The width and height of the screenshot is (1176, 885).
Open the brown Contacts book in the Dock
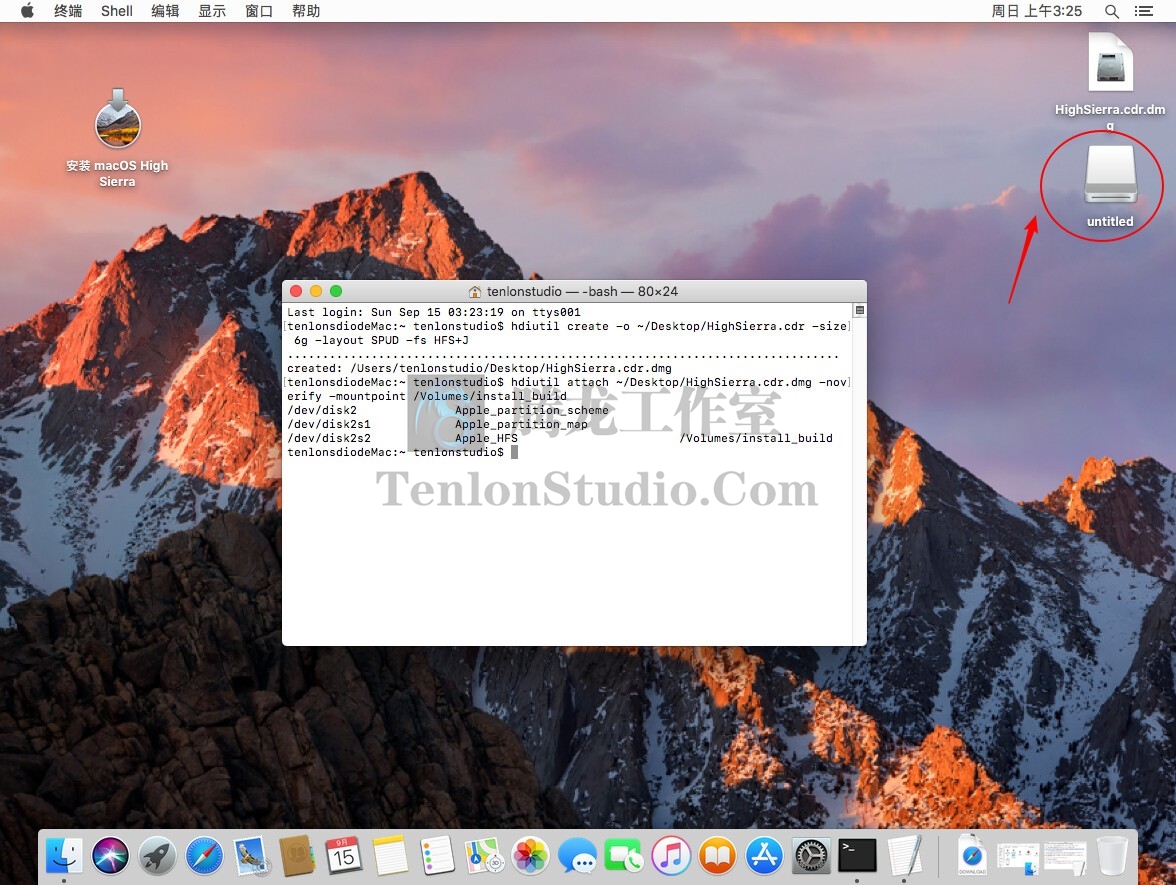pyautogui.click(x=298, y=856)
